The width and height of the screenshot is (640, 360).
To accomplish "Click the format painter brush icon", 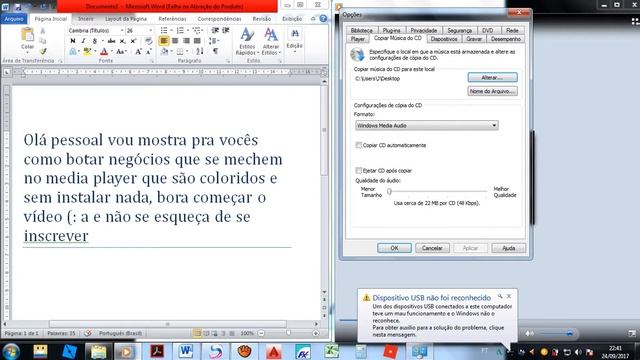I will pyautogui.click(x=43, y=51).
